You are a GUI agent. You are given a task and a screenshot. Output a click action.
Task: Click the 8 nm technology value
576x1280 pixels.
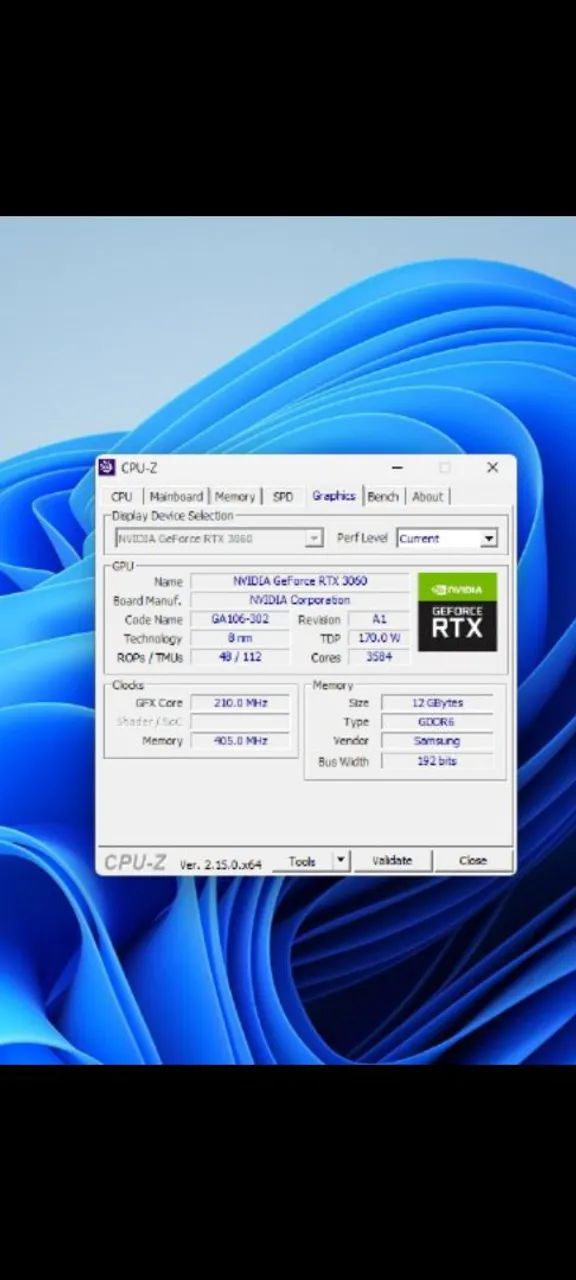(240, 638)
